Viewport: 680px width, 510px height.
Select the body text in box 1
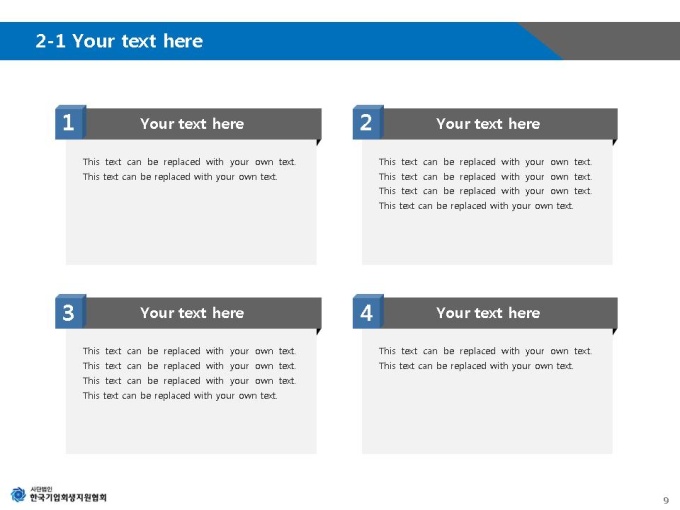pos(189,169)
